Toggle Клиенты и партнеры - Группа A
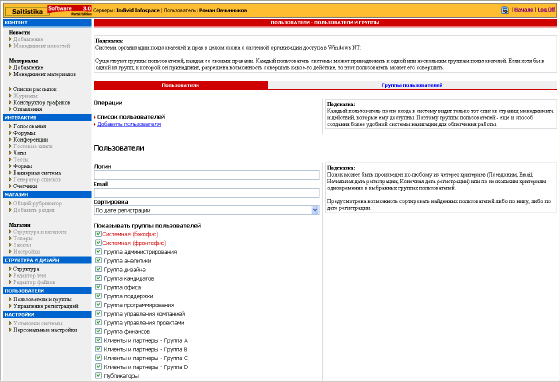Viewport: 560px width, 382px height. coord(98,340)
